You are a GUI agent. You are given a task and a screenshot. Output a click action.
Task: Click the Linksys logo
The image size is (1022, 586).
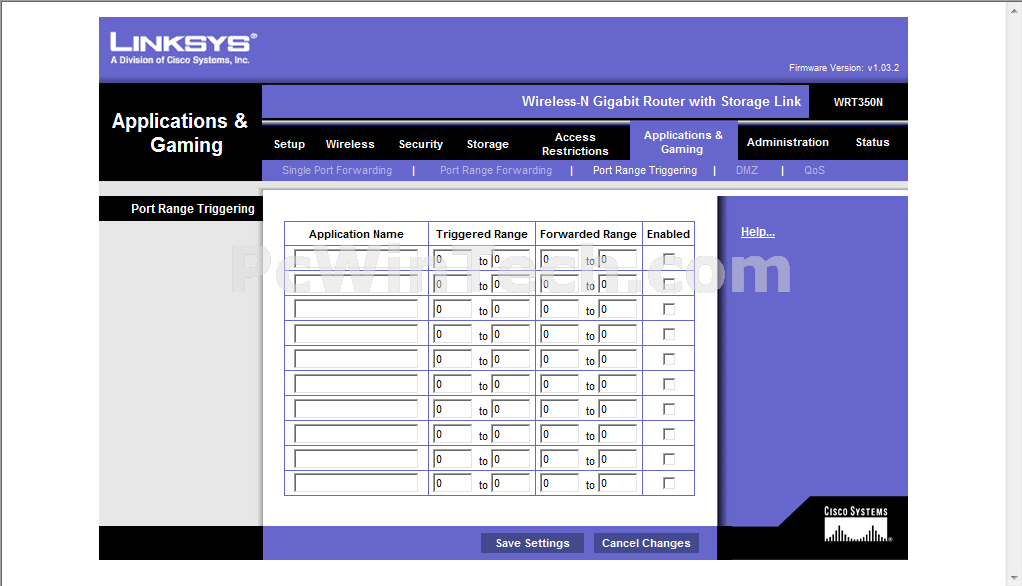(x=183, y=48)
